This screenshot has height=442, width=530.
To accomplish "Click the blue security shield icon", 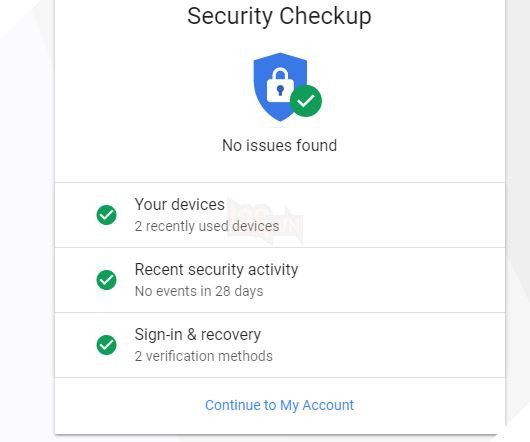I will (280, 87).
